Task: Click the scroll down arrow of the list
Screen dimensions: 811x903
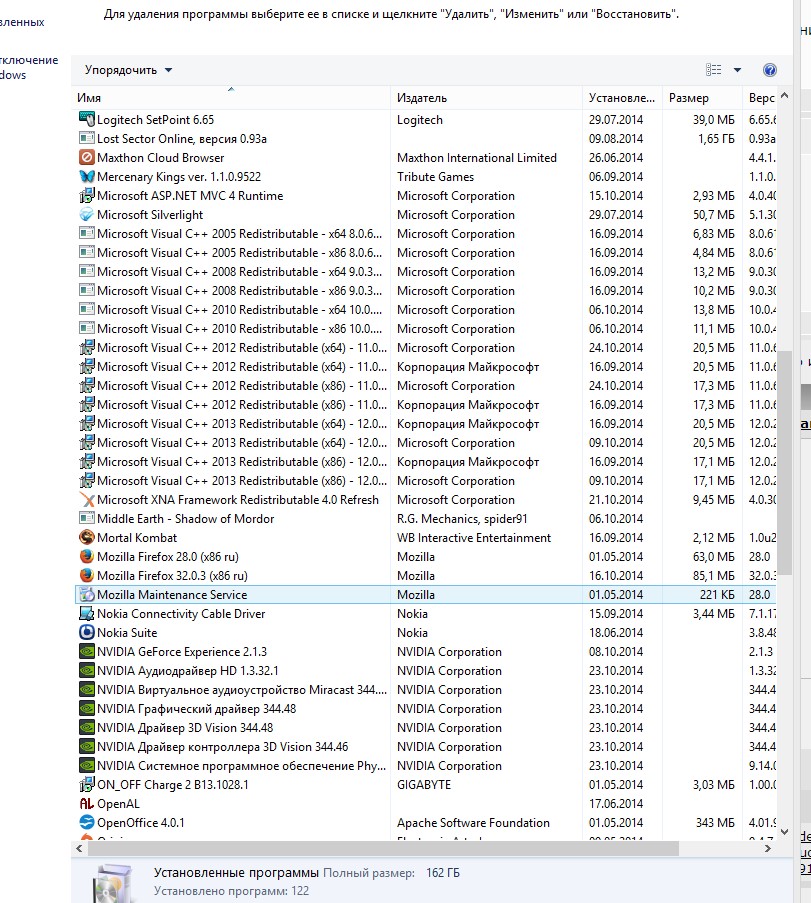Action: point(784,832)
